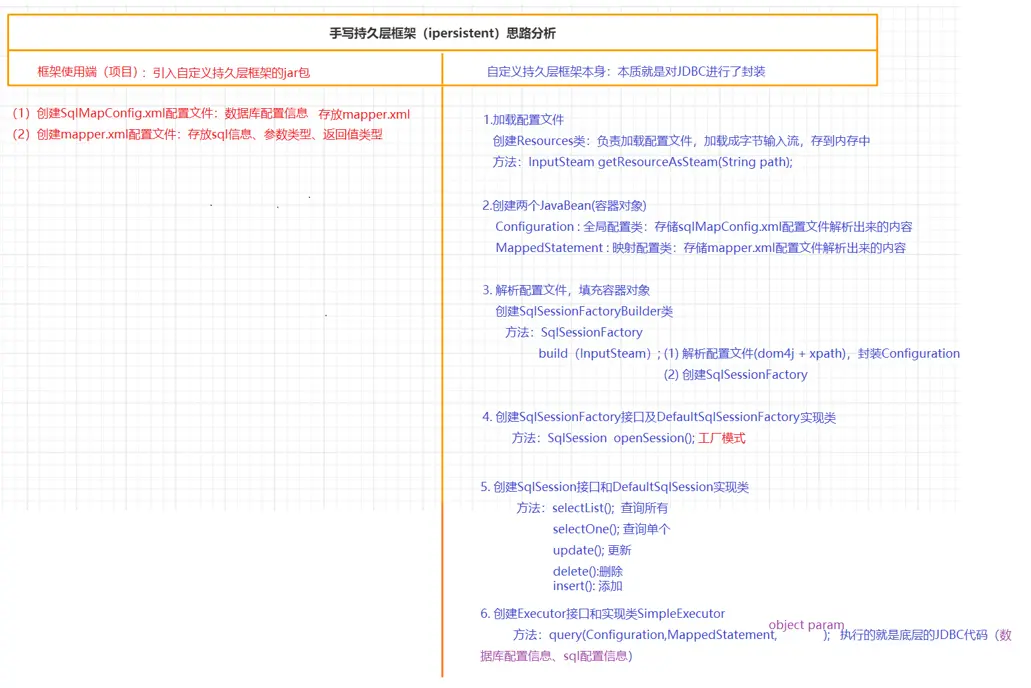
Task: Click the line '创建SqlSessionFactoryBuilder类'
Action: tap(584, 311)
